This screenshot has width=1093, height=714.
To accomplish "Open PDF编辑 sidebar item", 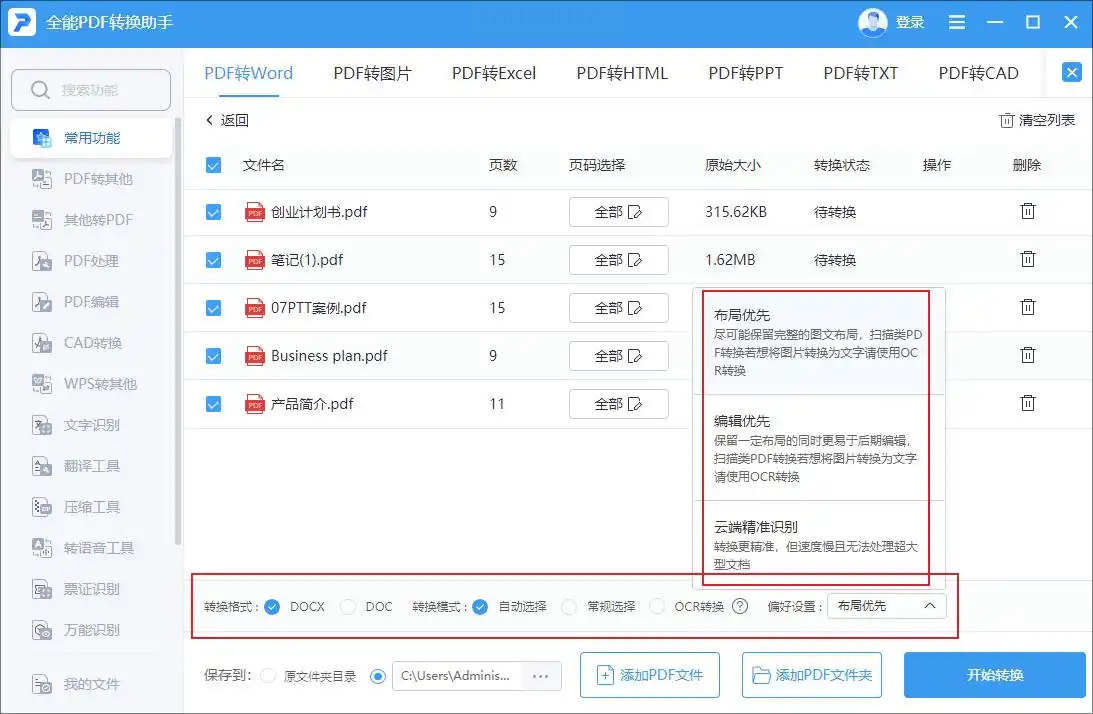I will click(91, 302).
